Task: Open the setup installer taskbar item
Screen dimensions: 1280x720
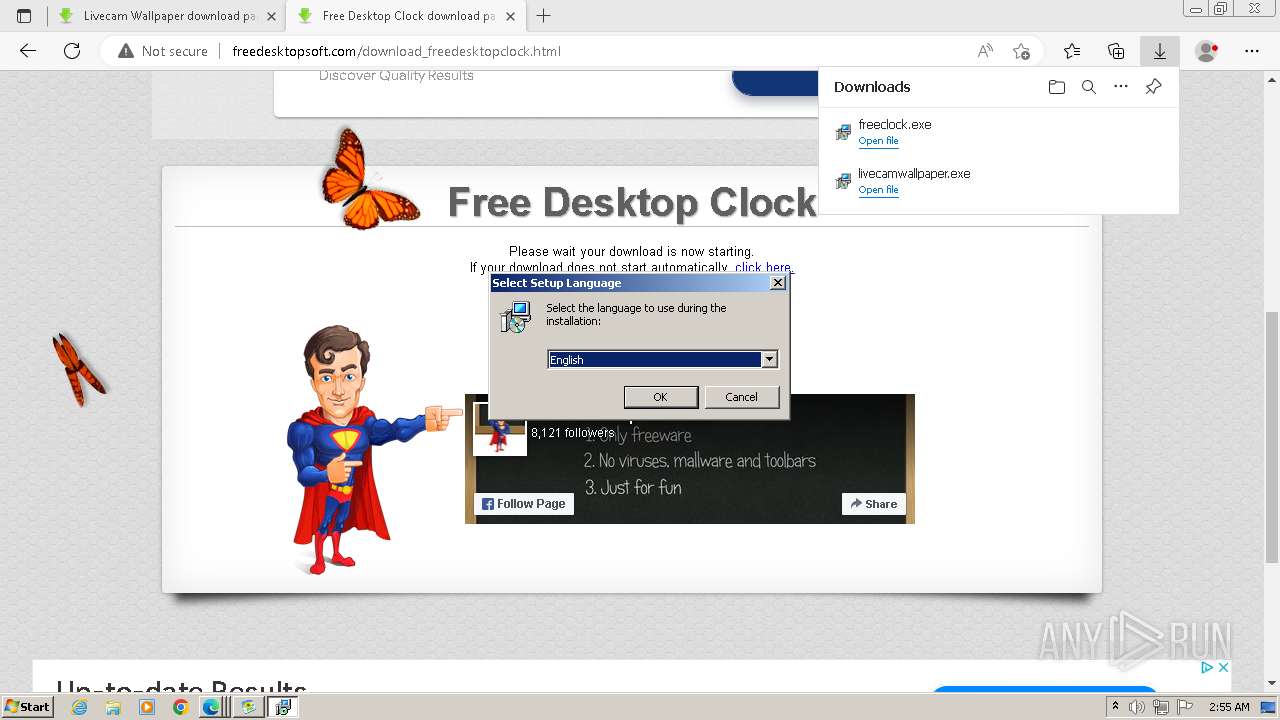Action: pyautogui.click(x=283, y=707)
